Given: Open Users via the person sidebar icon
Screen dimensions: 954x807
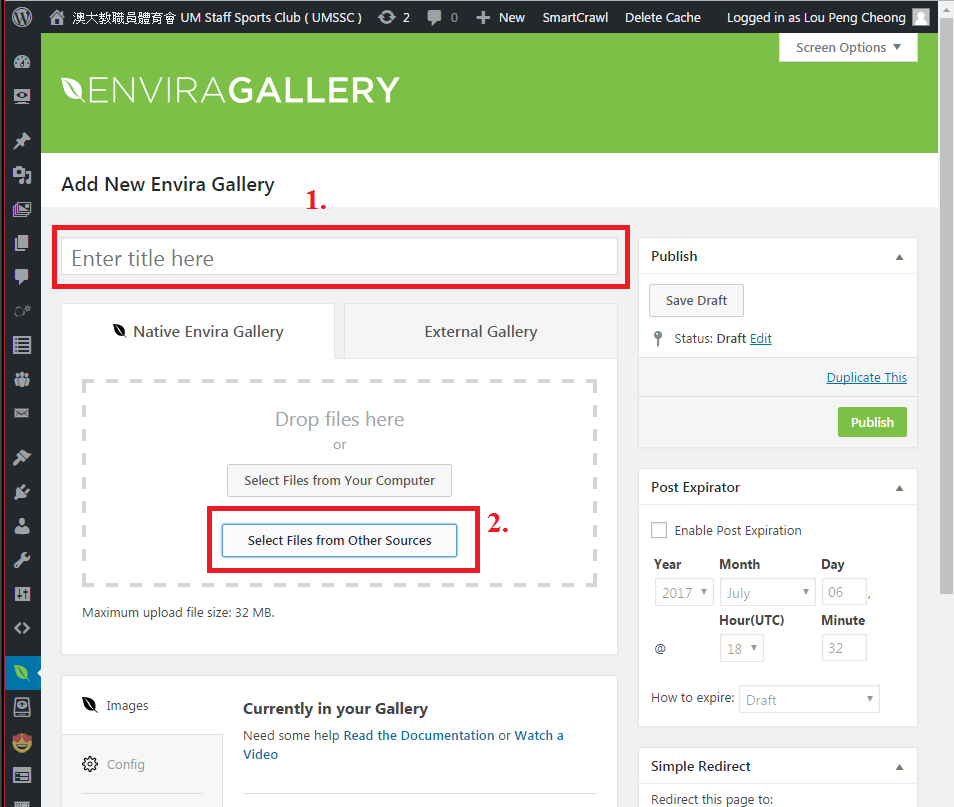Looking at the screenshot, I should pos(22,526).
